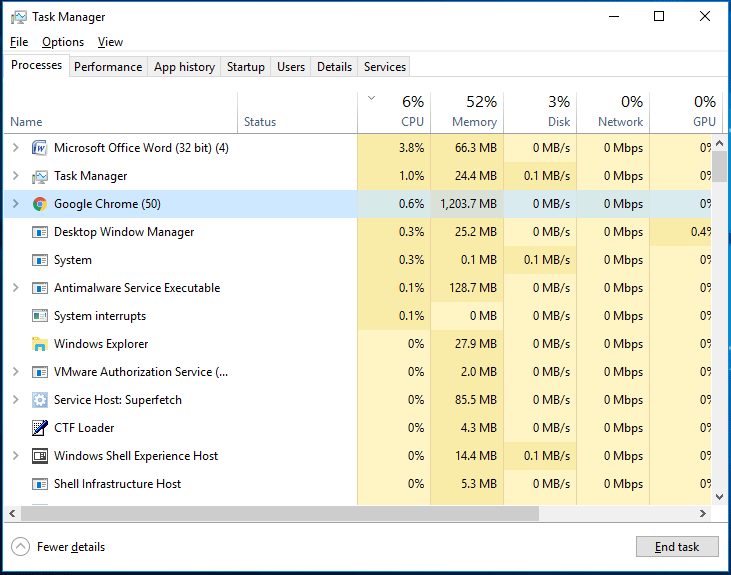Click the End task button
The height and width of the screenshot is (575, 731).
(x=677, y=547)
